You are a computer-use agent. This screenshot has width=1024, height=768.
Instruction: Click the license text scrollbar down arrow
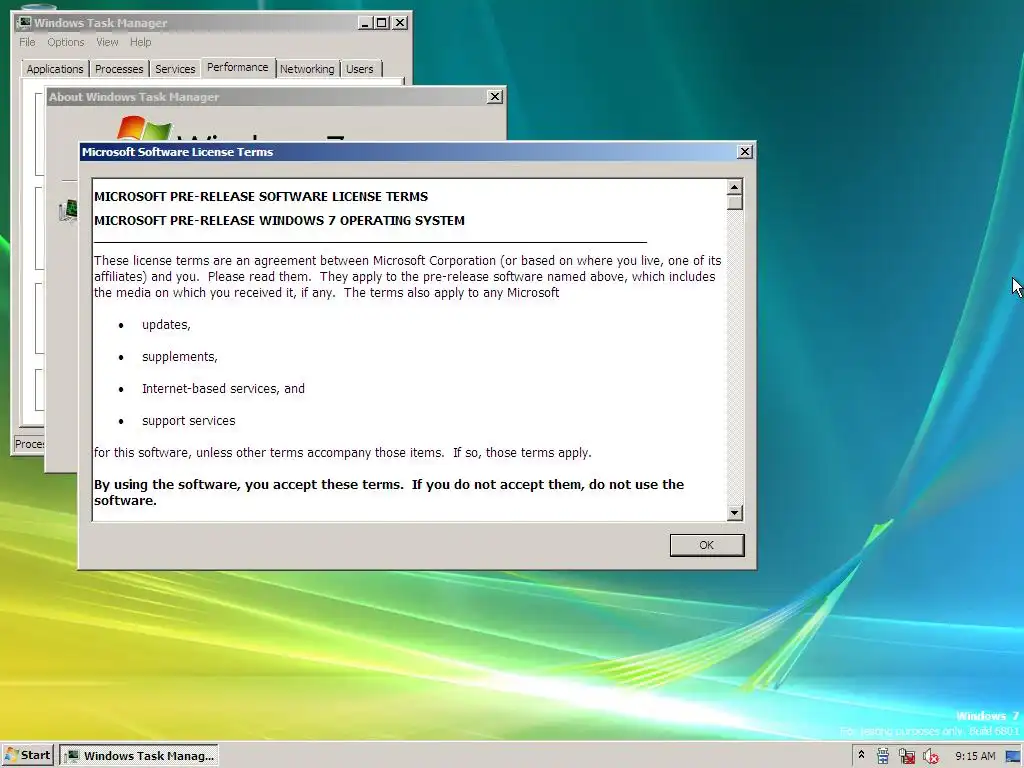click(735, 513)
